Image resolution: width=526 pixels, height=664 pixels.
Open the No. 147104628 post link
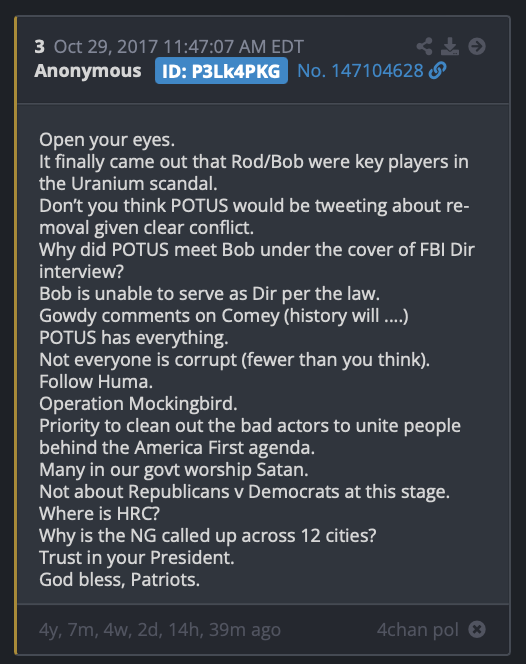360,71
